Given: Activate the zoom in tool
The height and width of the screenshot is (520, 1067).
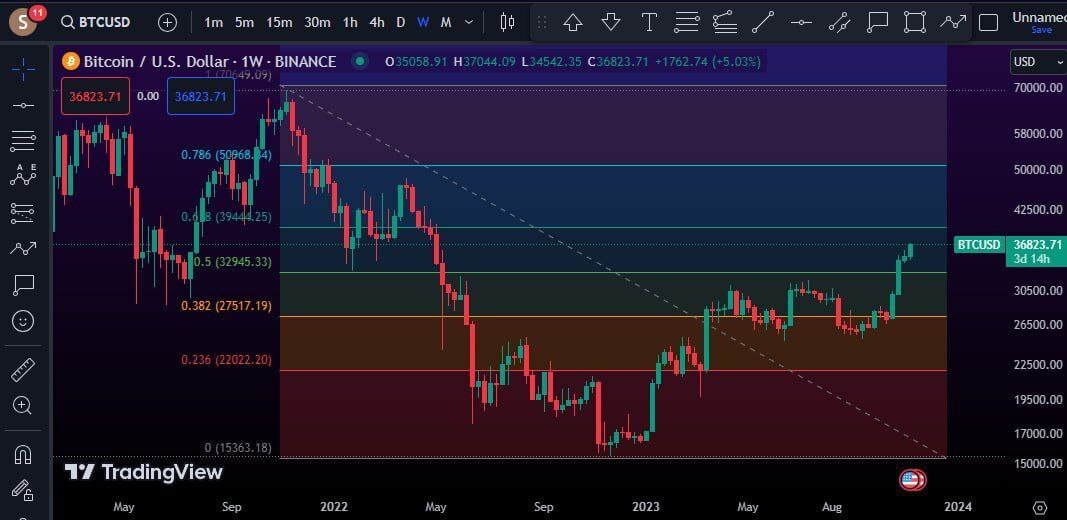Looking at the screenshot, I should (23, 405).
